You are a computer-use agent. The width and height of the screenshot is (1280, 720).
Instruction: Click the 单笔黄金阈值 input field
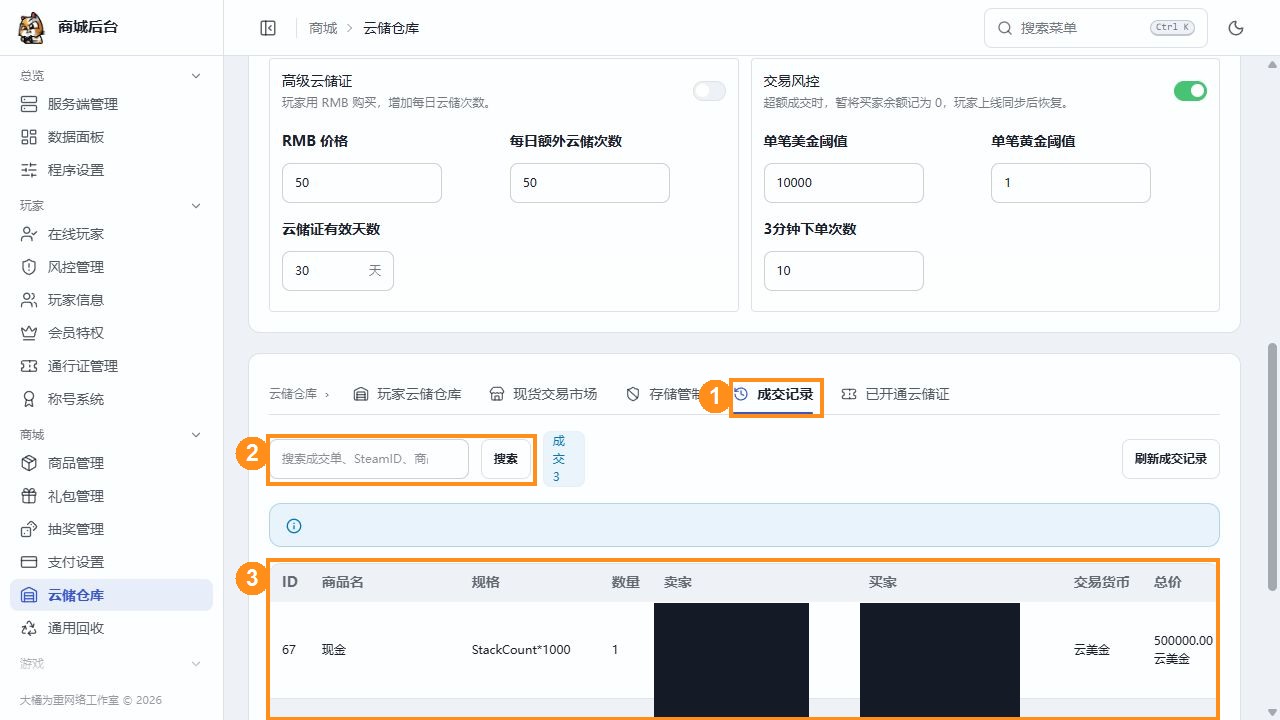click(1071, 183)
